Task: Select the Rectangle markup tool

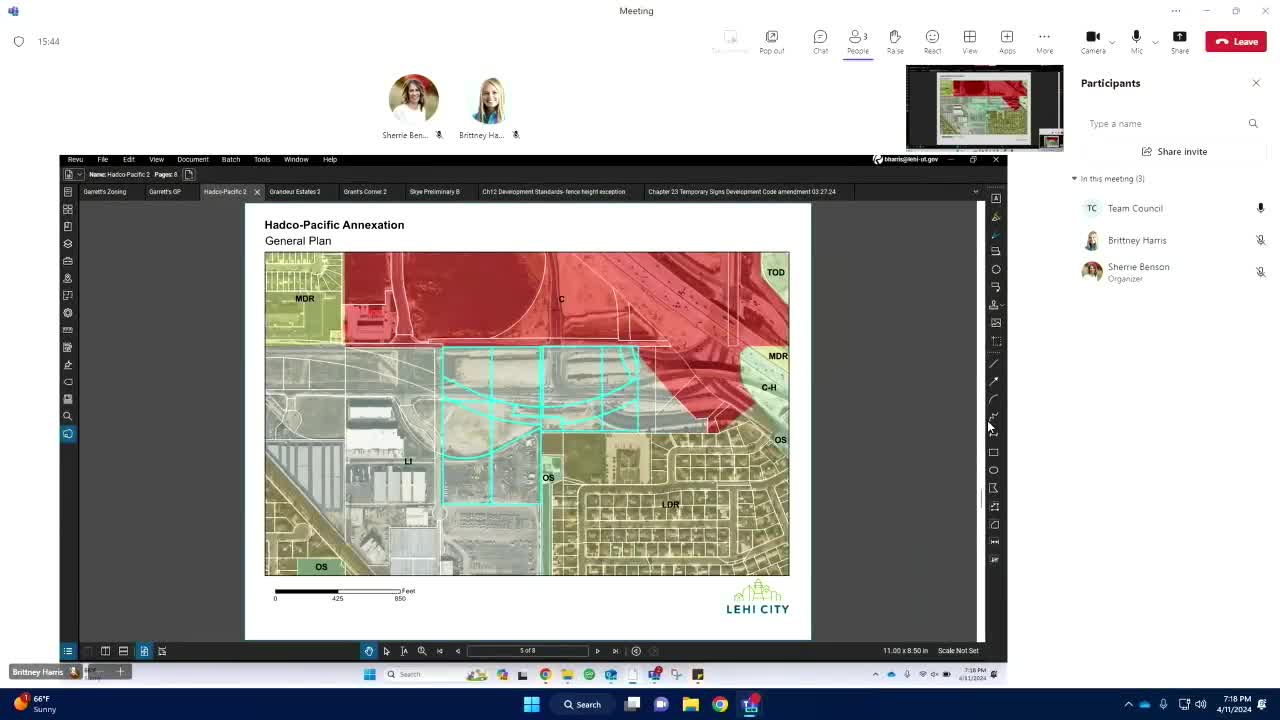Action: pyautogui.click(x=994, y=452)
